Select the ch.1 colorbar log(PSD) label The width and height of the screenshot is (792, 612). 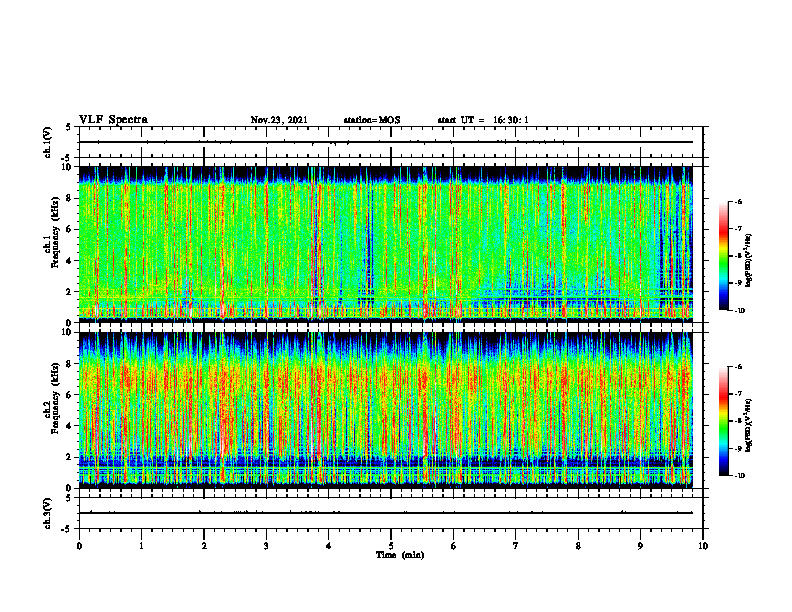[749, 261]
